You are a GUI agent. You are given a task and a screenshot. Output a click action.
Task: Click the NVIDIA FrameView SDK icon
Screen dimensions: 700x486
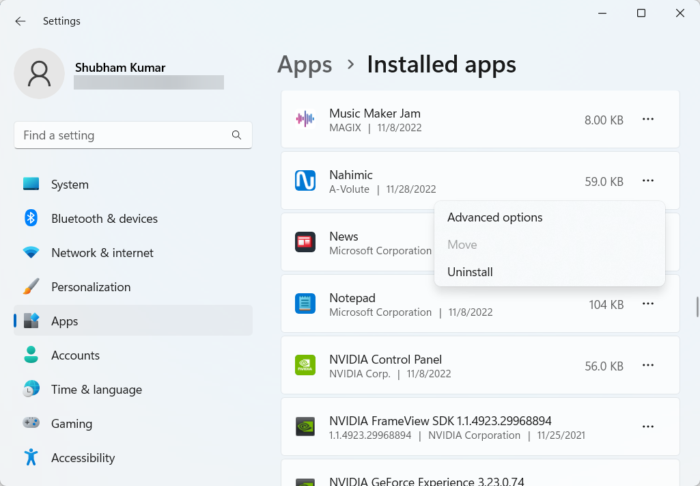coord(305,427)
